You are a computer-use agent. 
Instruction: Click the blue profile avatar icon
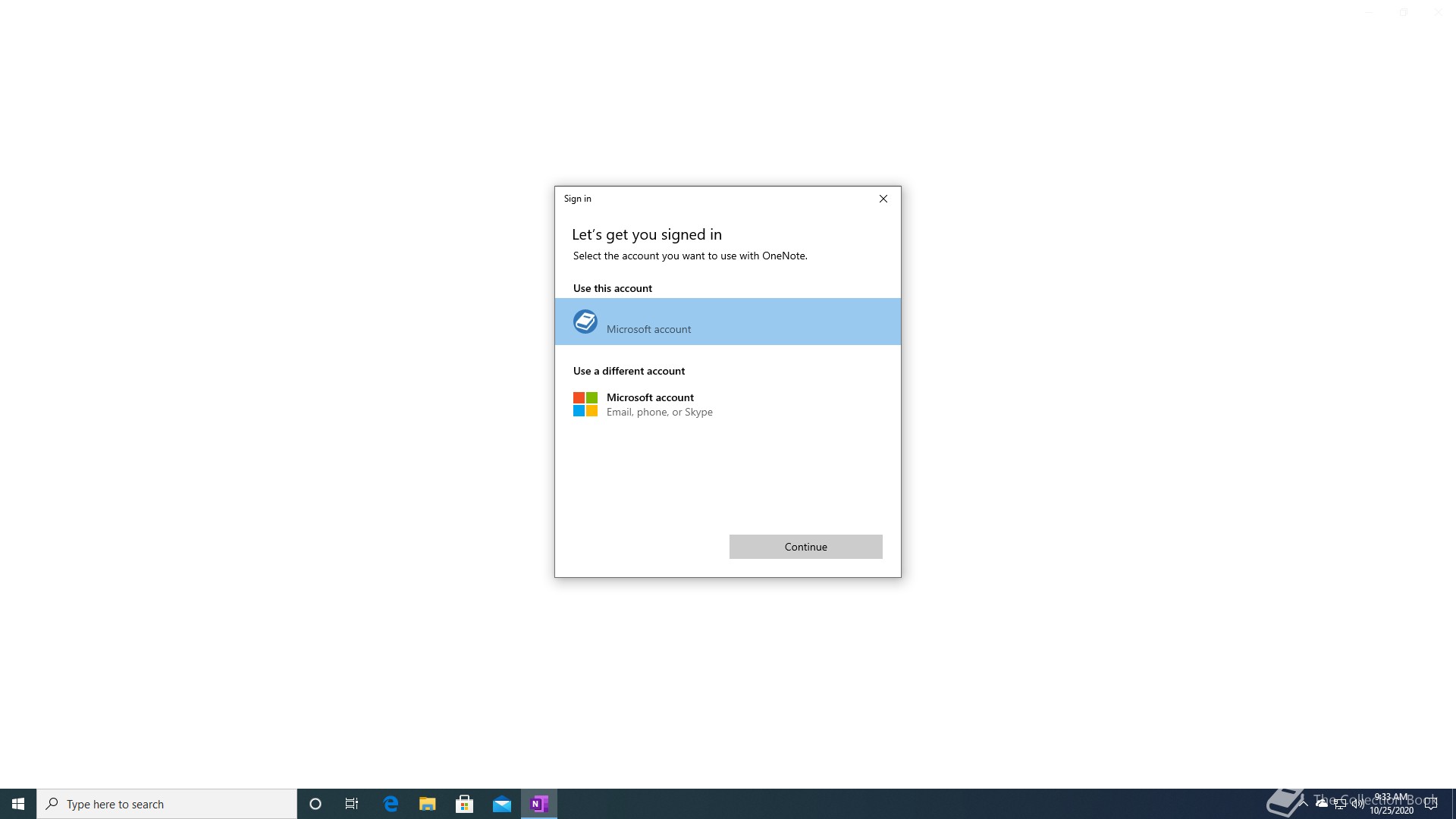click(585, 322)
